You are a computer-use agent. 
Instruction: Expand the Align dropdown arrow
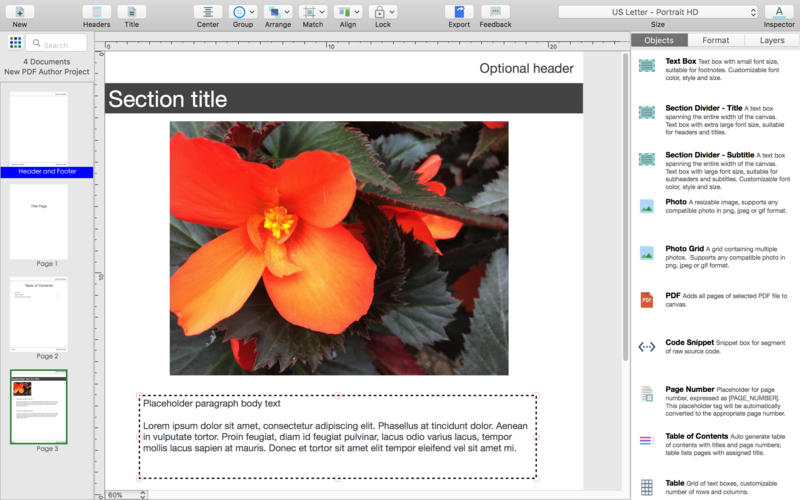click(x=357, y=12)
